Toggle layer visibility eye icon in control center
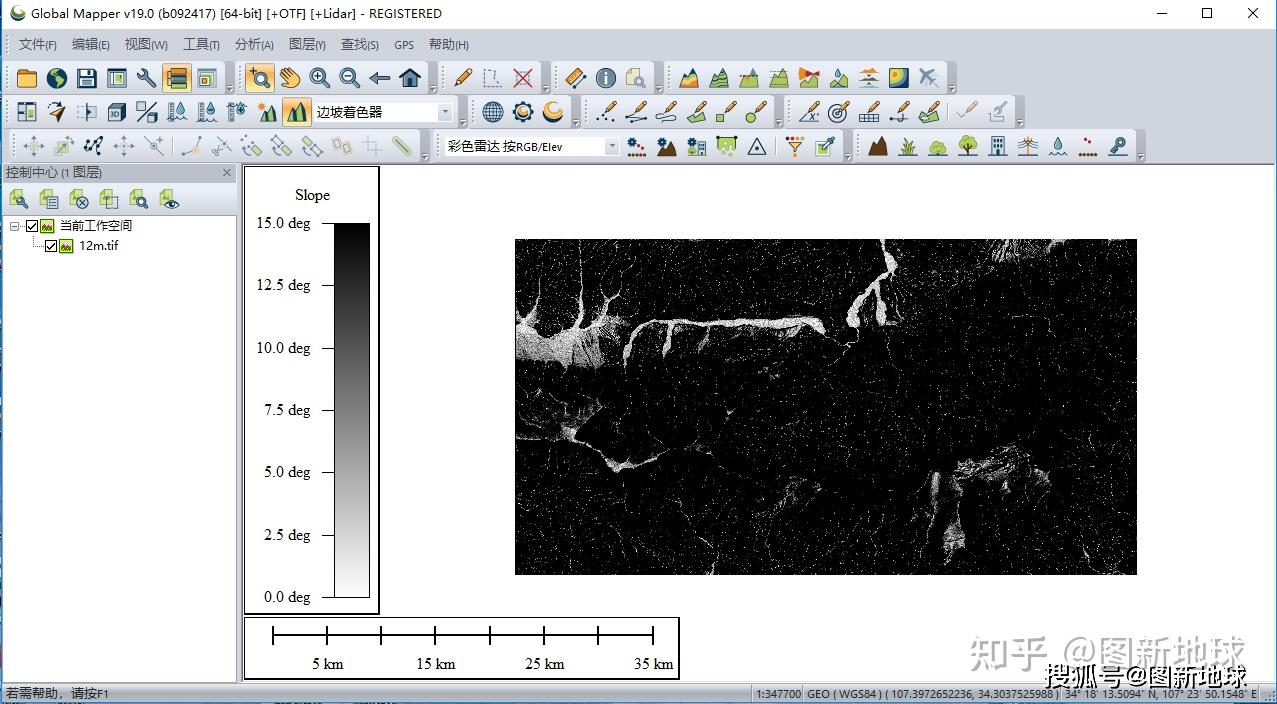This screenshot has height=704, width=1277. coord(170,200)
